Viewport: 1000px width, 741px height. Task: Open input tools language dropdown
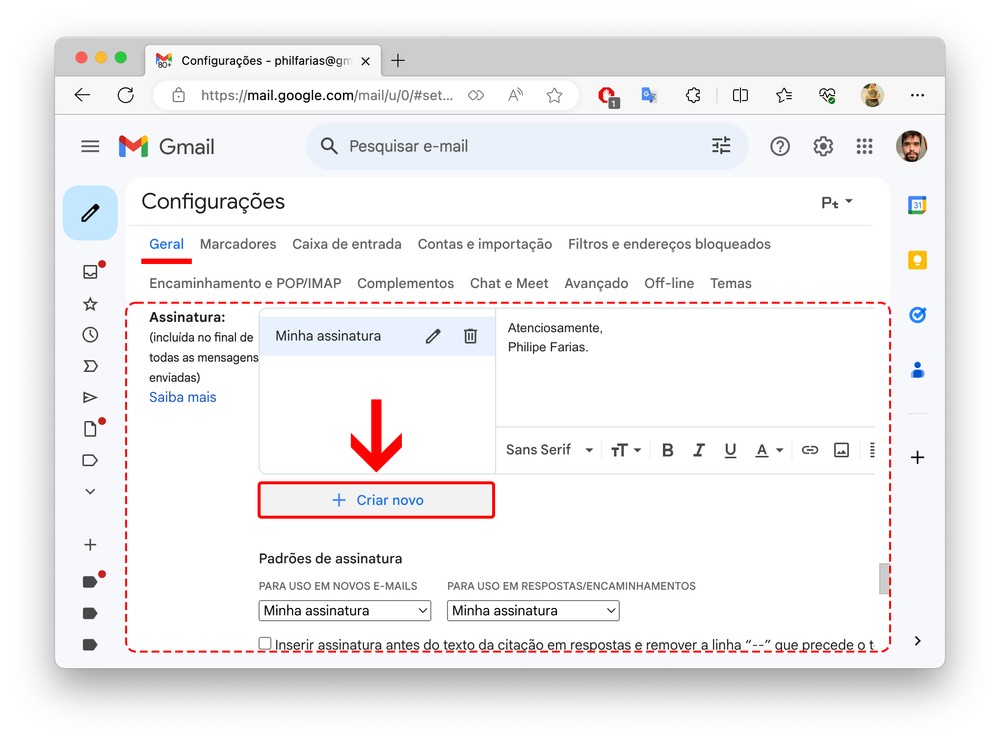[x=837, y=203]
